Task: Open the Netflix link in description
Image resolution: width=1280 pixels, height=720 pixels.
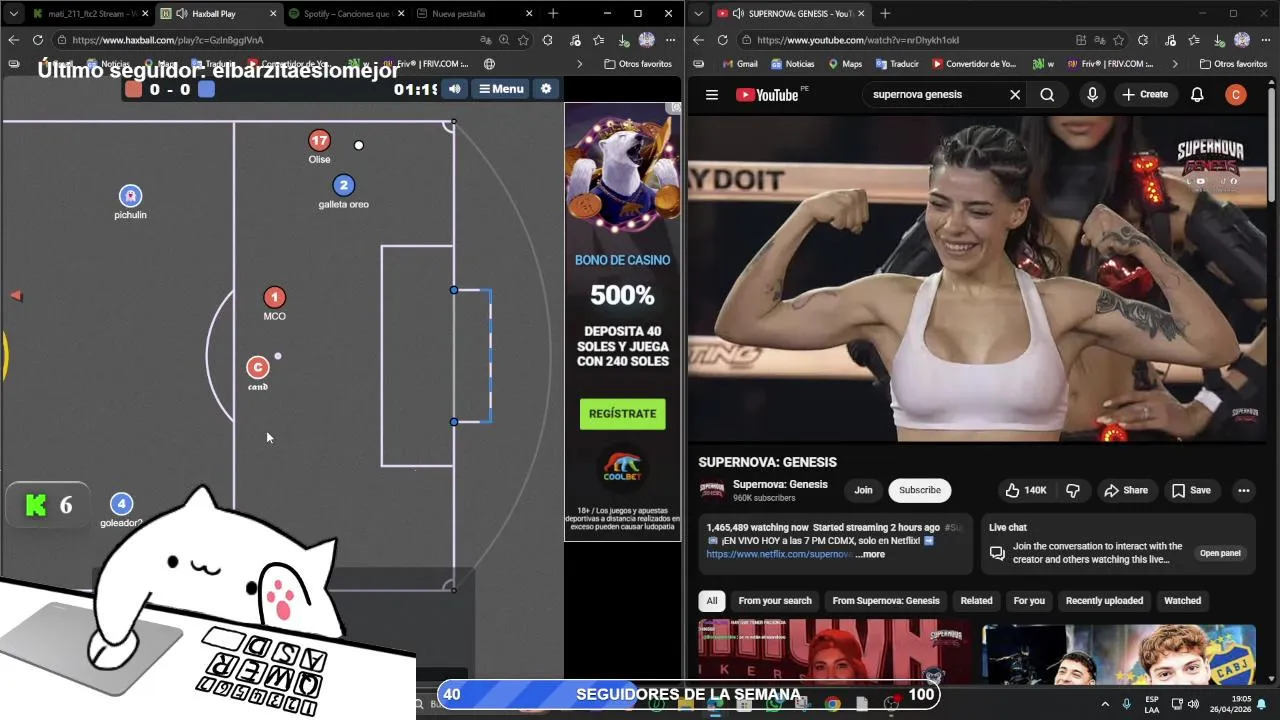Action: click(x=779, y=554)
